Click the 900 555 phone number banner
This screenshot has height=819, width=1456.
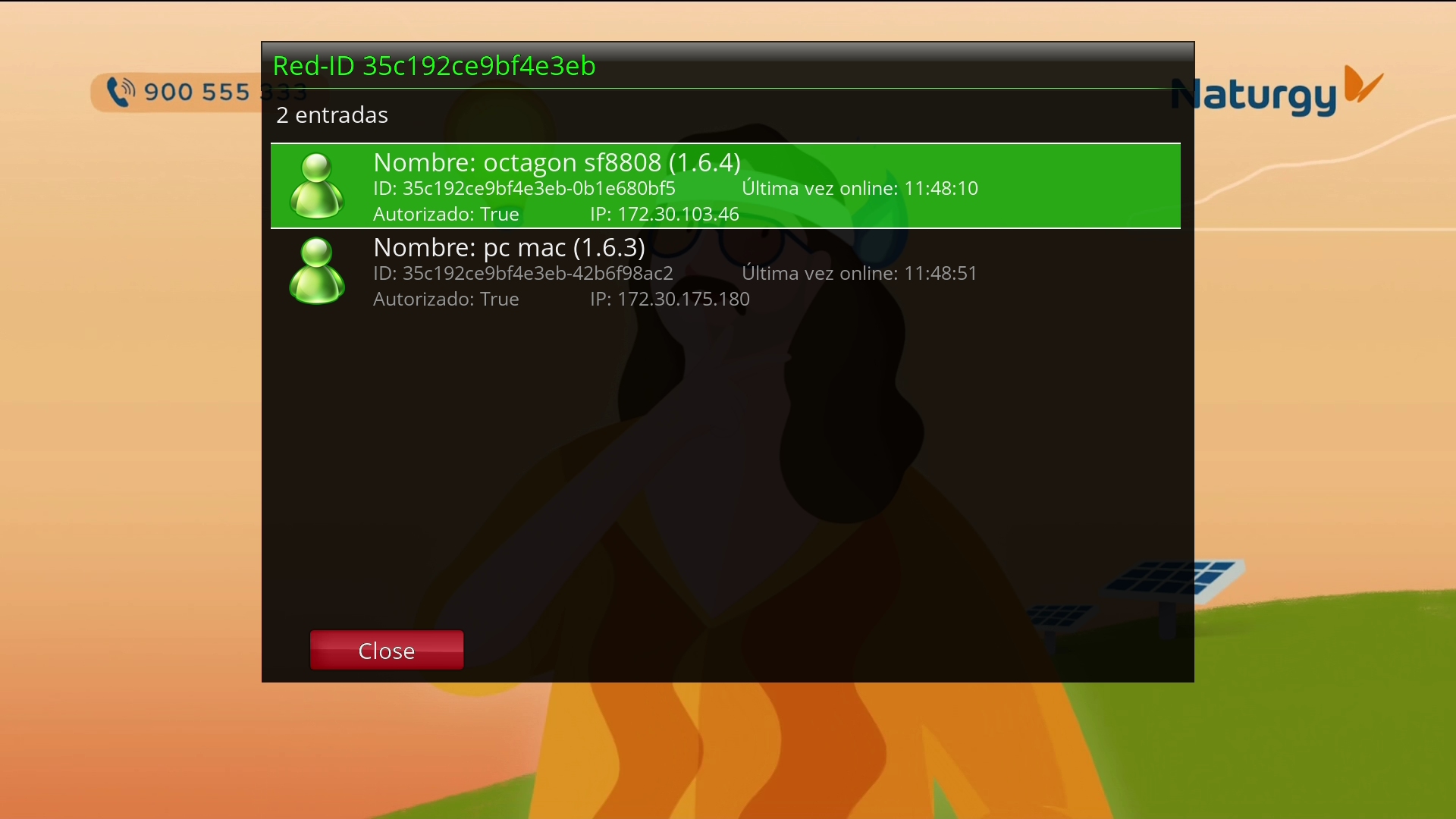tap(197, 93)
